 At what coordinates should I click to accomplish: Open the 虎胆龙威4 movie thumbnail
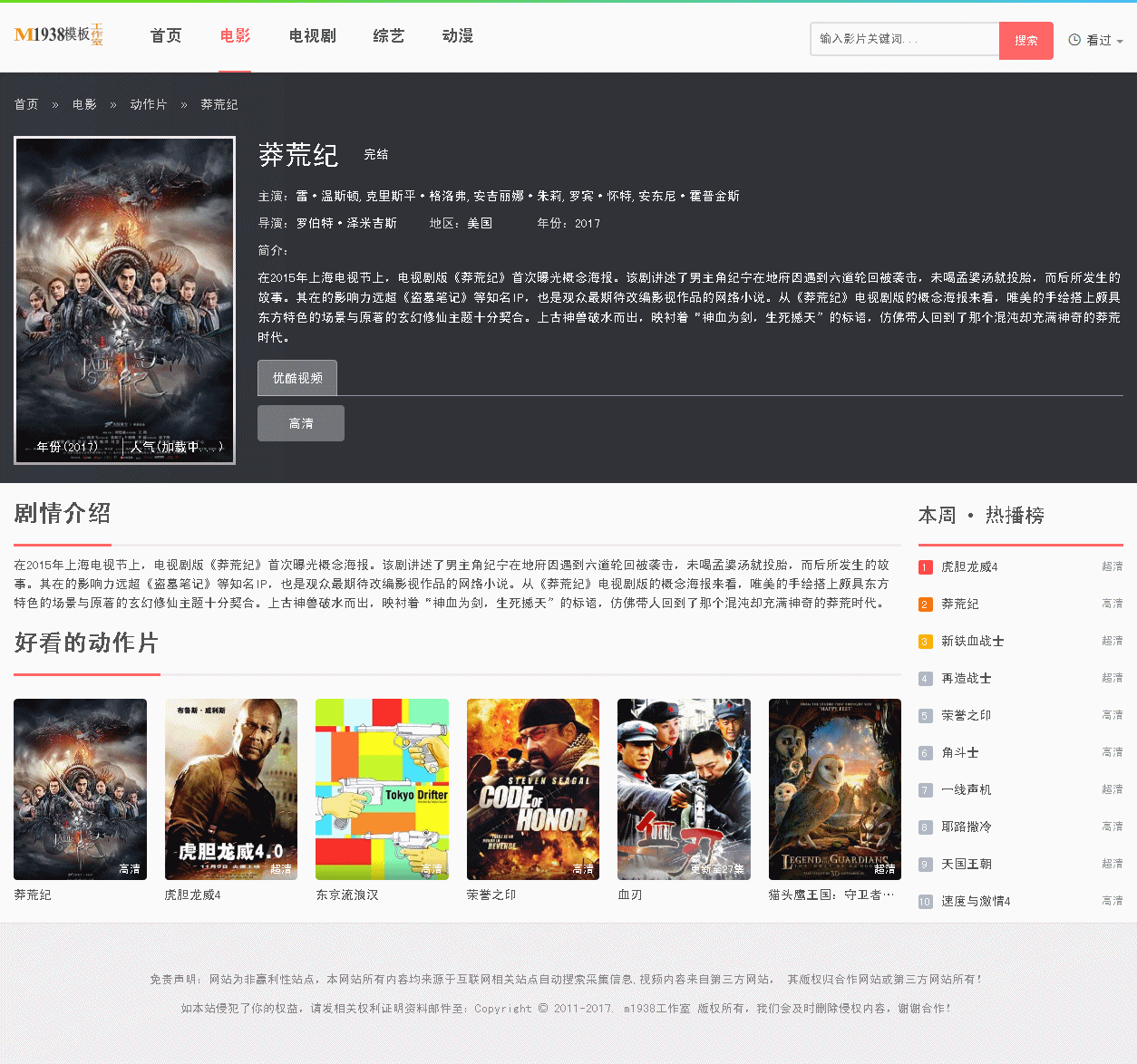pyautogui.click(x=230, y=788)
